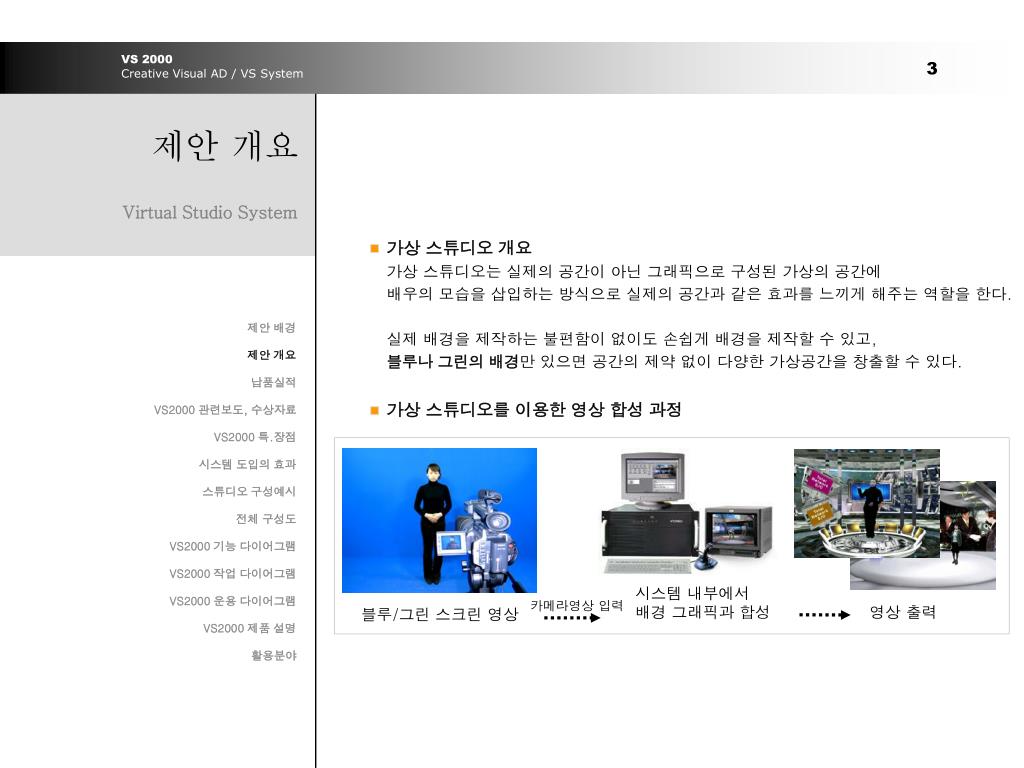Click VS2000 제품 설명 in sidebar
This screenshot has height=768, width=1024.
(x=249, y=628)
